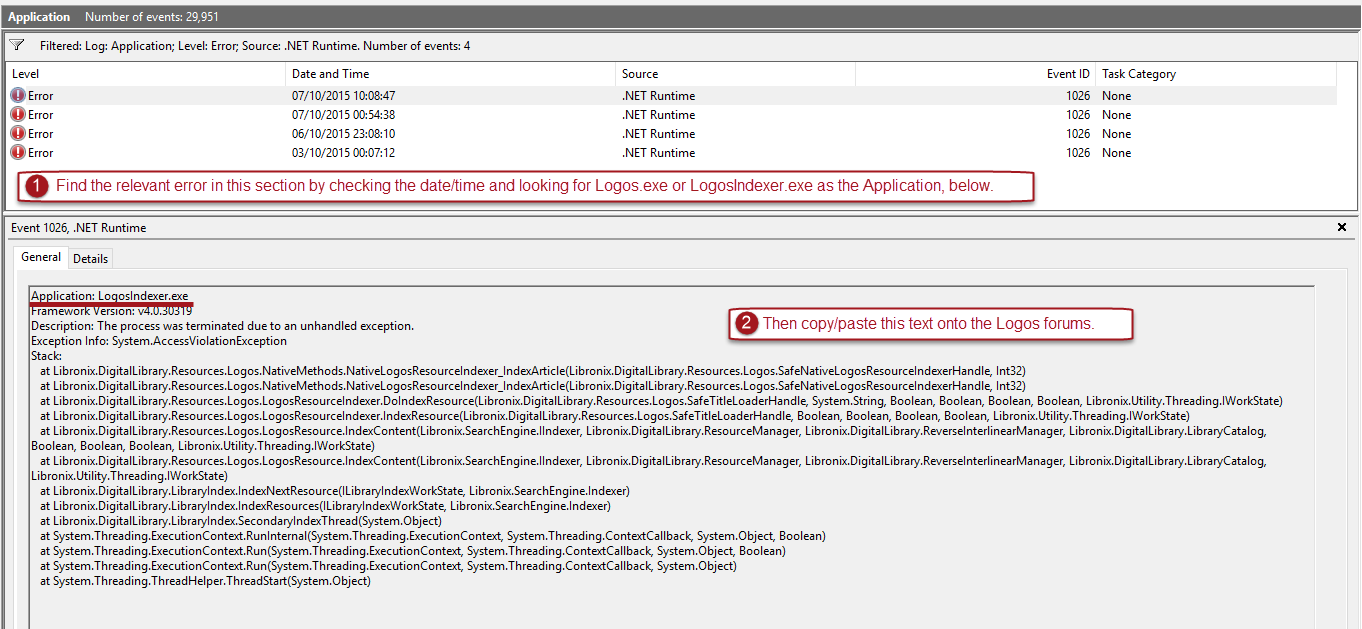
Task: Click Event ID 1026 in 03/10/2015 row
Action: pos(1078,153)
